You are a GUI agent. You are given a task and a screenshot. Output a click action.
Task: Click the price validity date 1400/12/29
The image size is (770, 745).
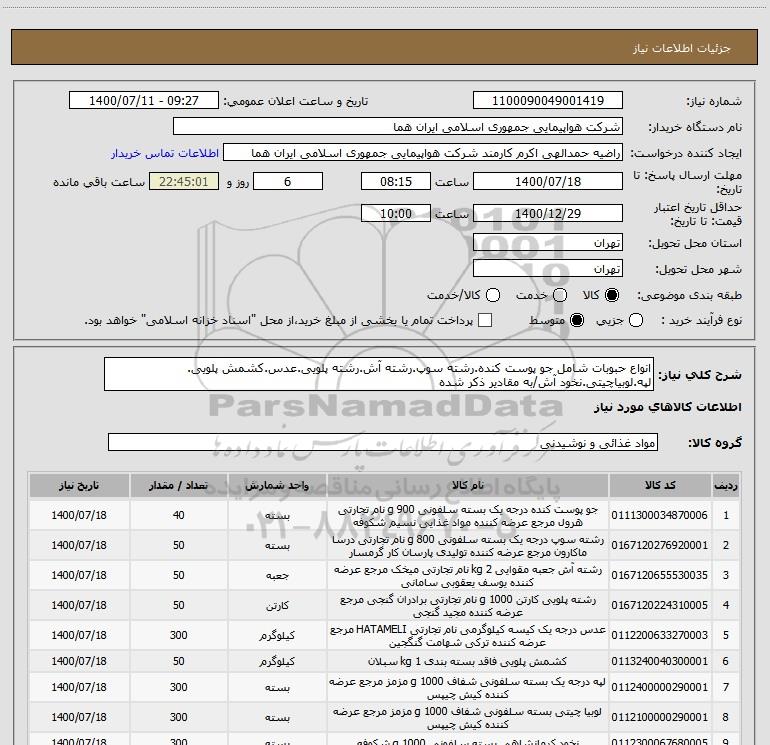coord(547,214)
